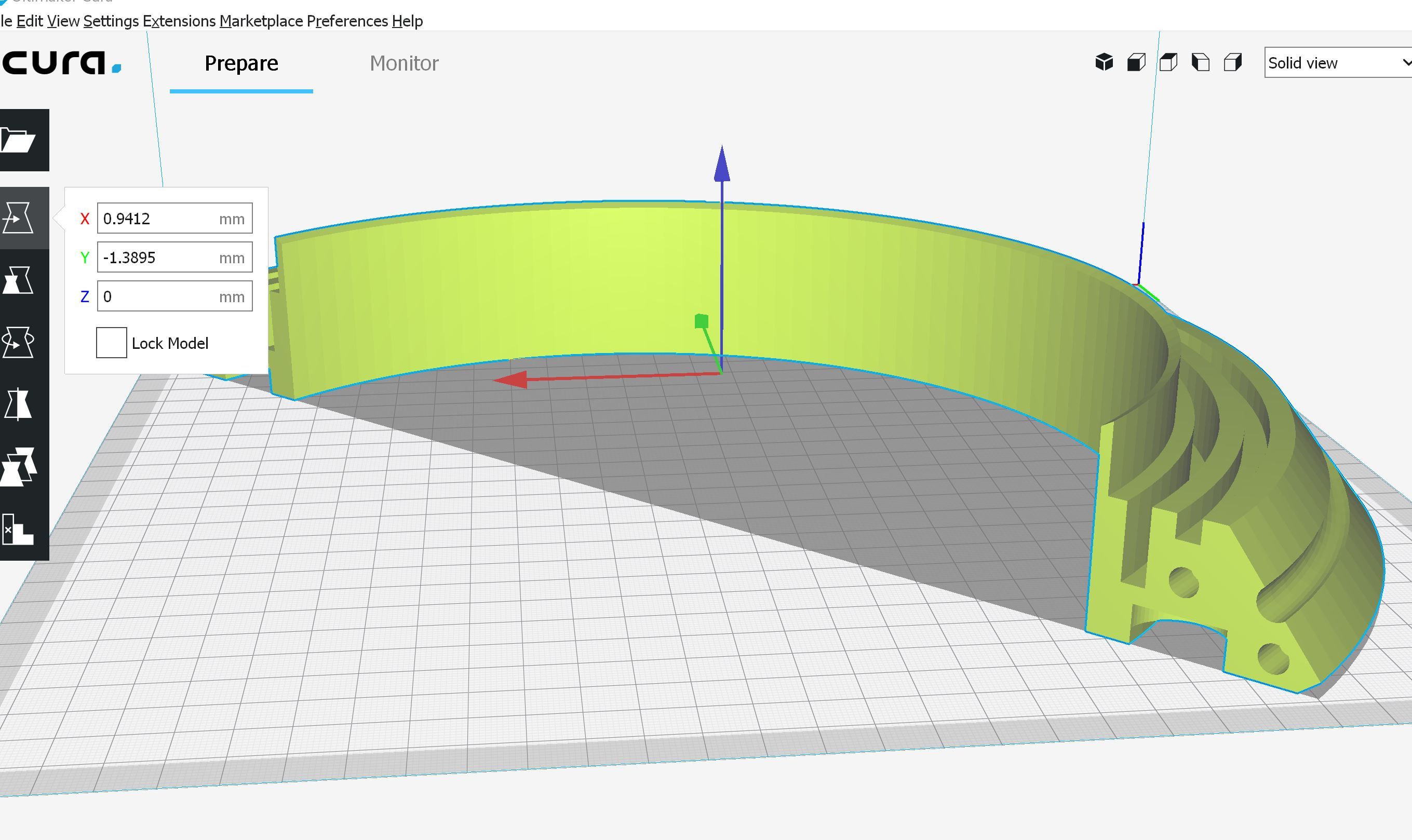Click the red X-axis arrow handle
This screenshot has height=840, width=1412.
[x=511, y=380]
